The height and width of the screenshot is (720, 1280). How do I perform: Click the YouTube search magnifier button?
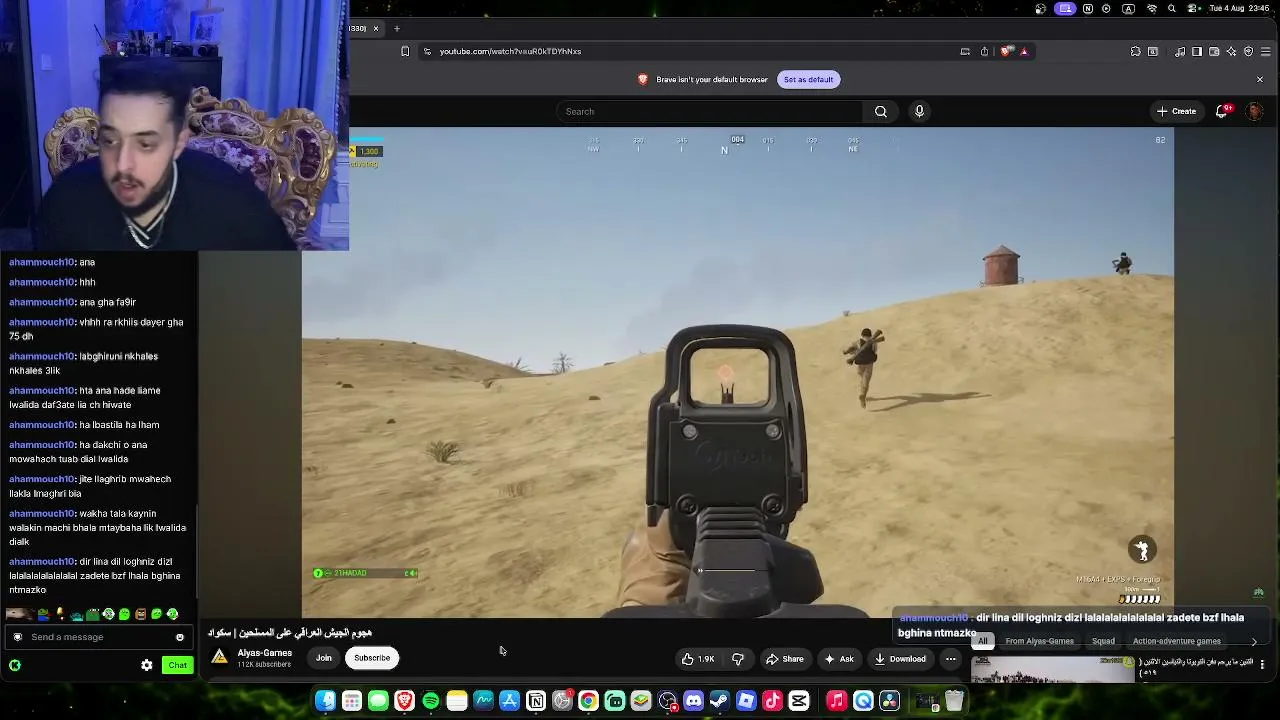point(881,111)
